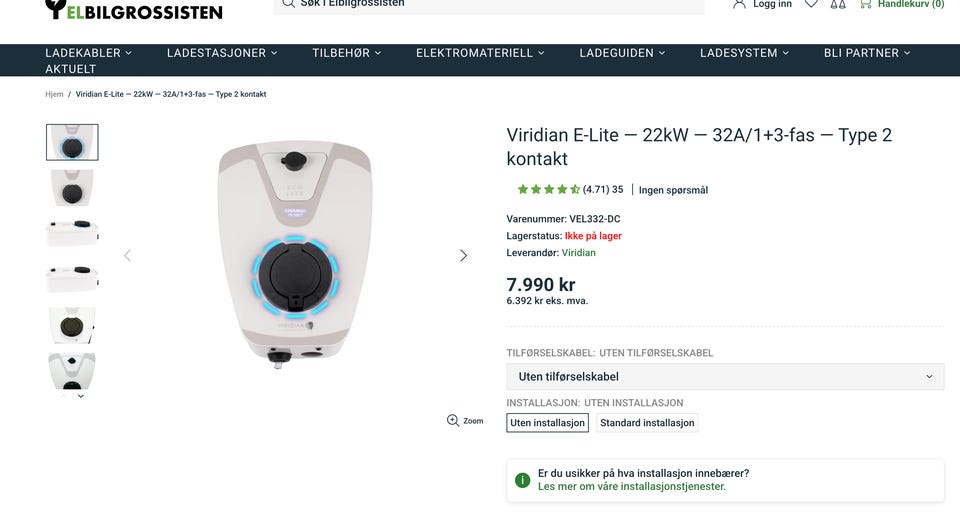The image size is (960, 513).
Task: Click the search magnifier icon
Action: [x=288, y=4]
